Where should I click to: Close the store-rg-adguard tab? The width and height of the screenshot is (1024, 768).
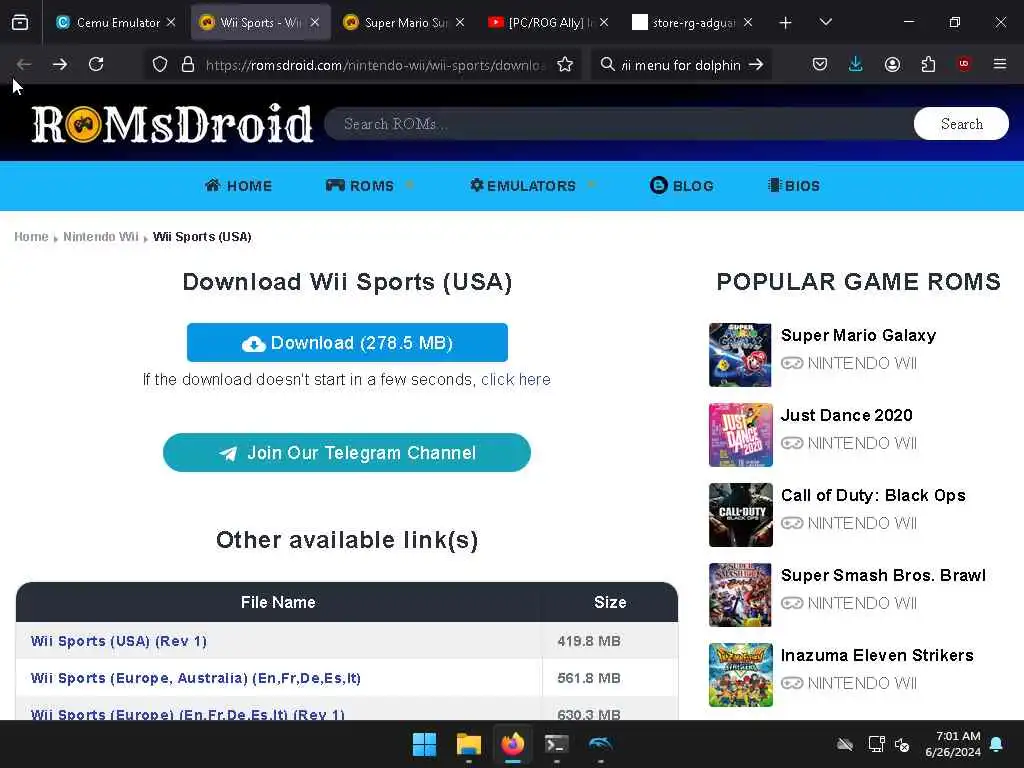748,22
